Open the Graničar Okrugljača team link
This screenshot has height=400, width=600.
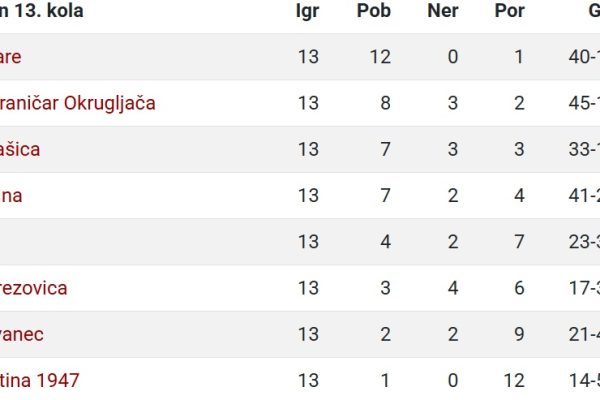pos(77,103)
